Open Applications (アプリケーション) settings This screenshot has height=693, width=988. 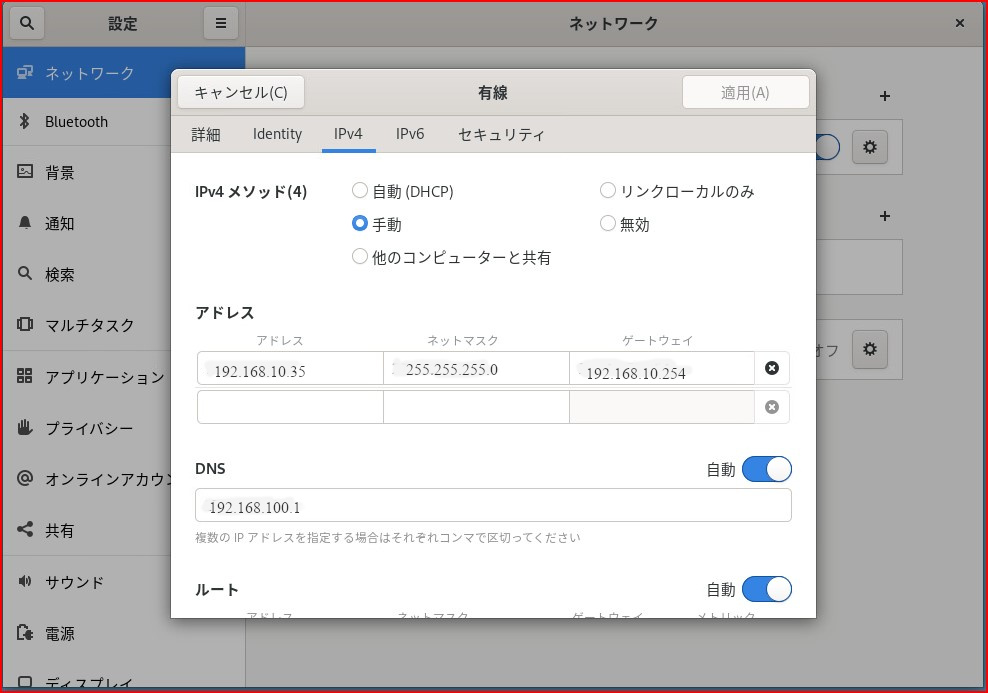pos(86,377)
